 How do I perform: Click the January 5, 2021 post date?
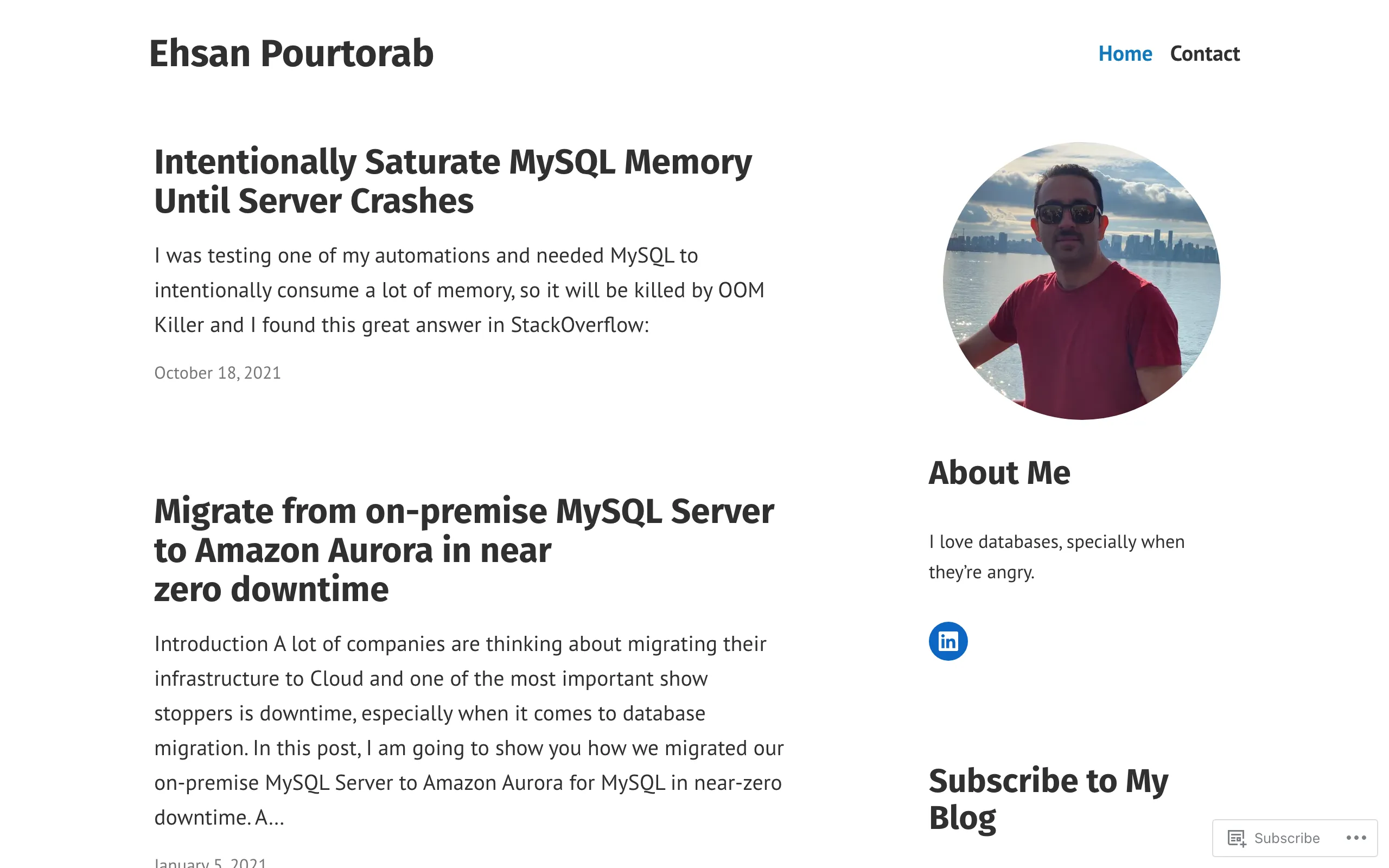210,862
